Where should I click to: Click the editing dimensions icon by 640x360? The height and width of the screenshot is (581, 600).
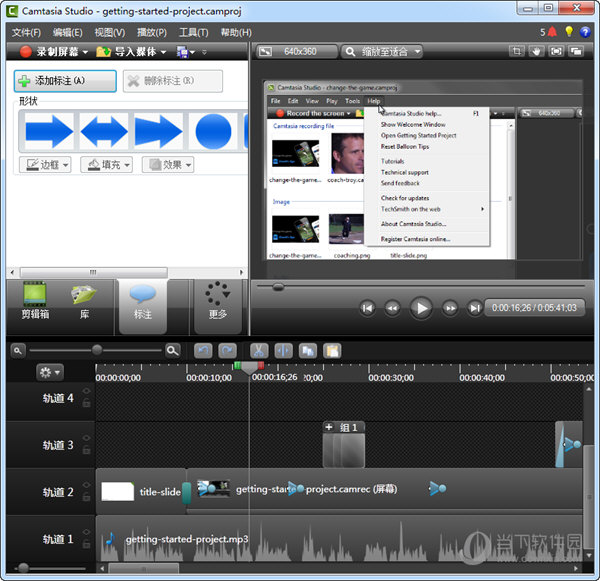point(266,51)
